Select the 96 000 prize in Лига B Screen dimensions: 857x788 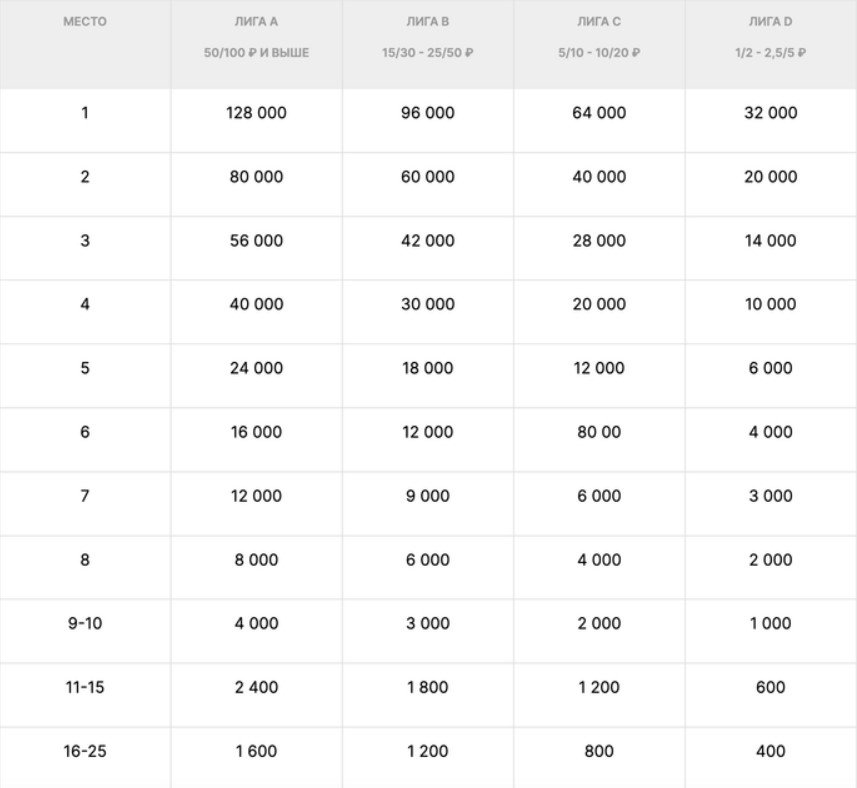point(428,113)
